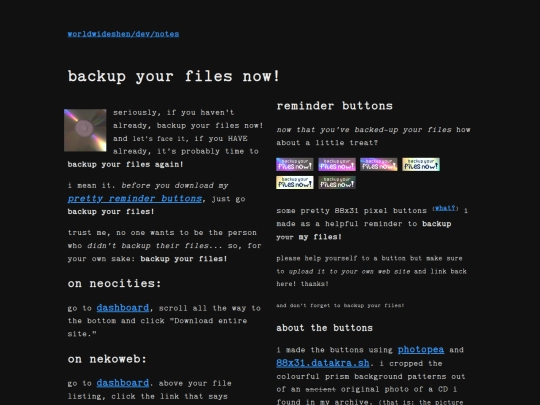Select the gray backup button with orange corner
This screenshot has height=405, width=540.
pyautogui.click(x=379, y=164)
